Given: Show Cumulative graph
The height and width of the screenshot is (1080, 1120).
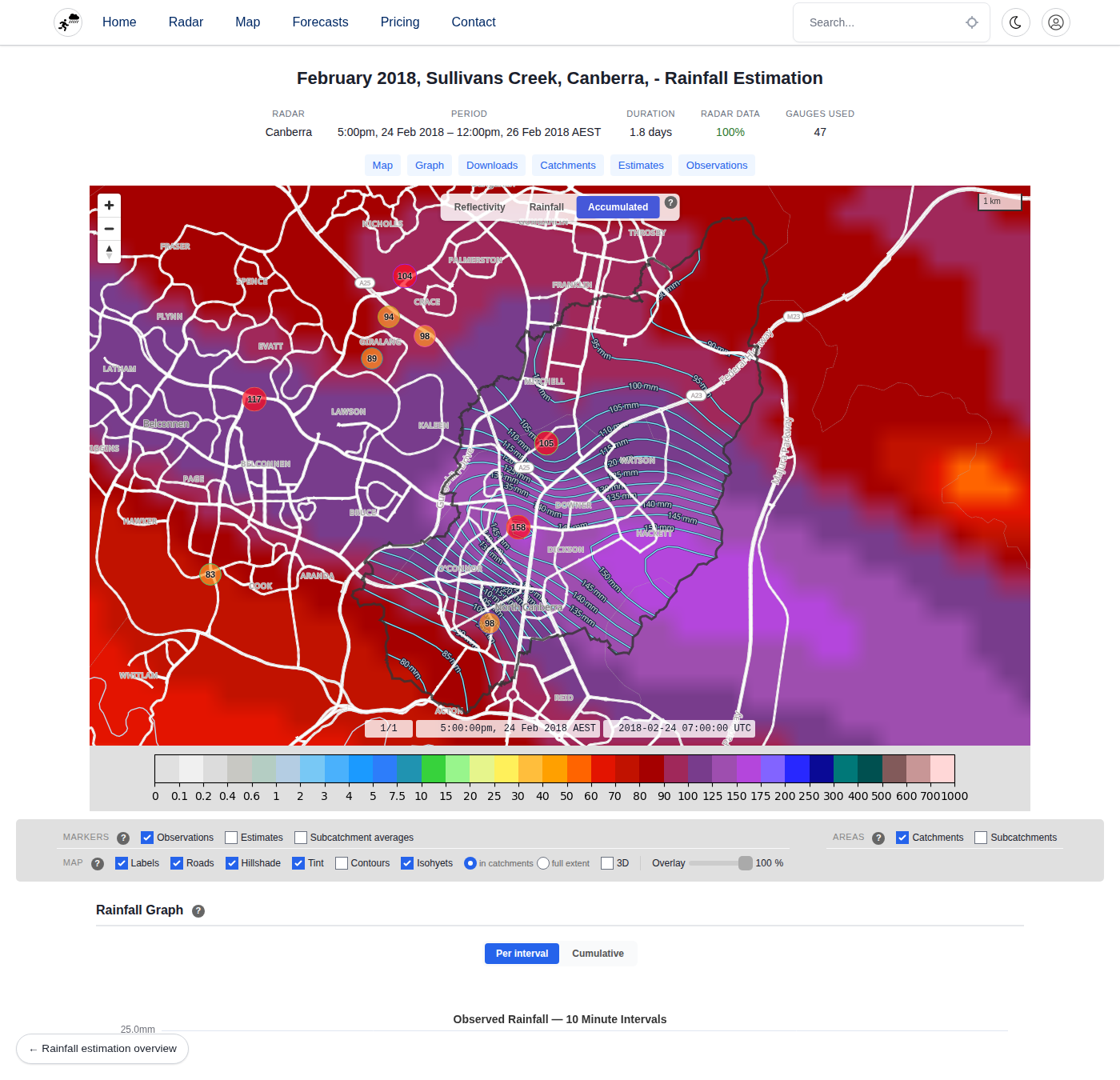Looking at the screenshot, I should [x=598, y=954].
